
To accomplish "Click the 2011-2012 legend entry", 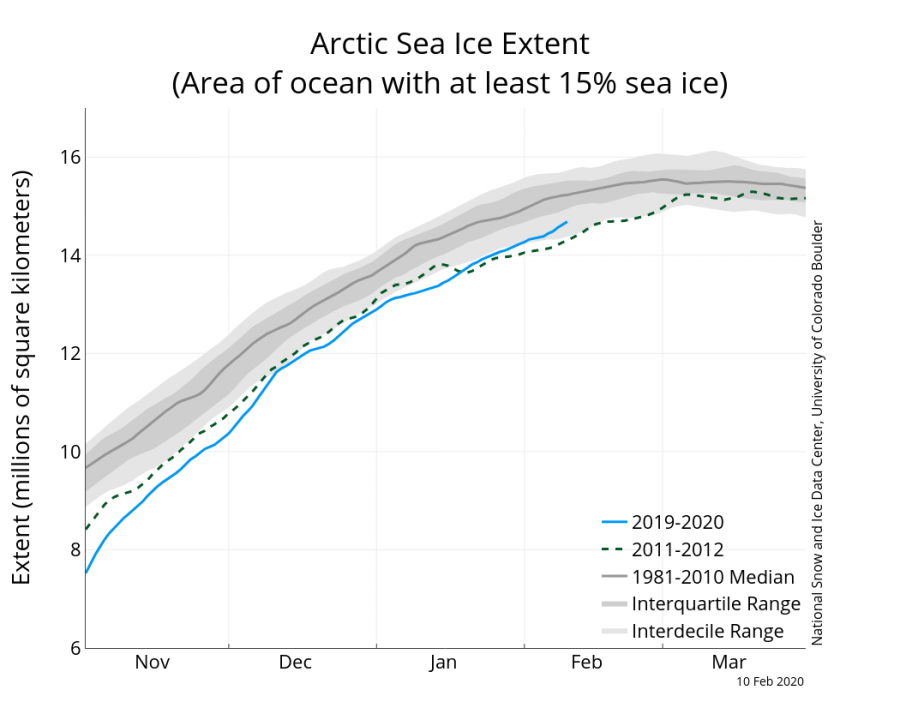I will coord(663,549).
